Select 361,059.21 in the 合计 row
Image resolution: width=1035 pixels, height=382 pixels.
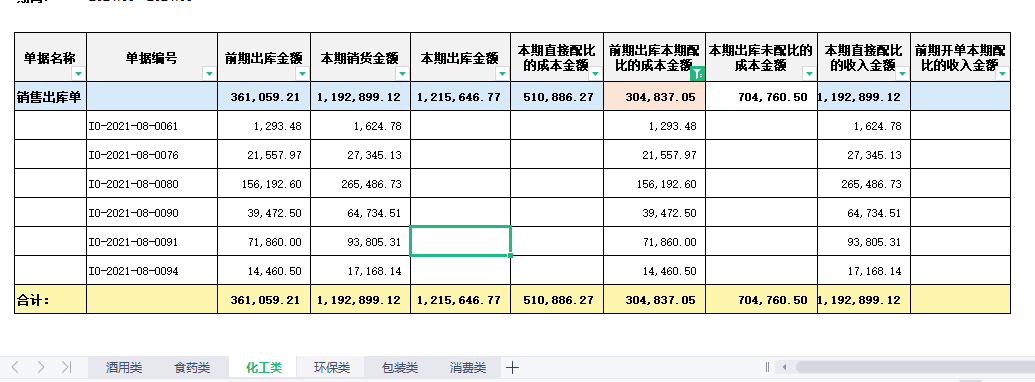[264, 300]
